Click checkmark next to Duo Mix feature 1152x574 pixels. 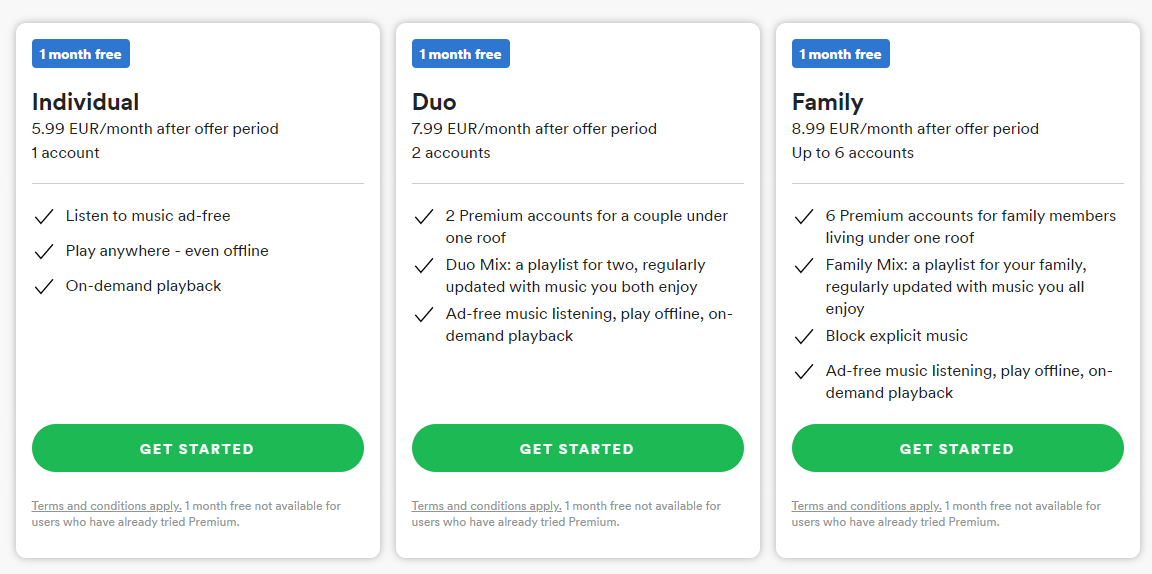[423, 266]
